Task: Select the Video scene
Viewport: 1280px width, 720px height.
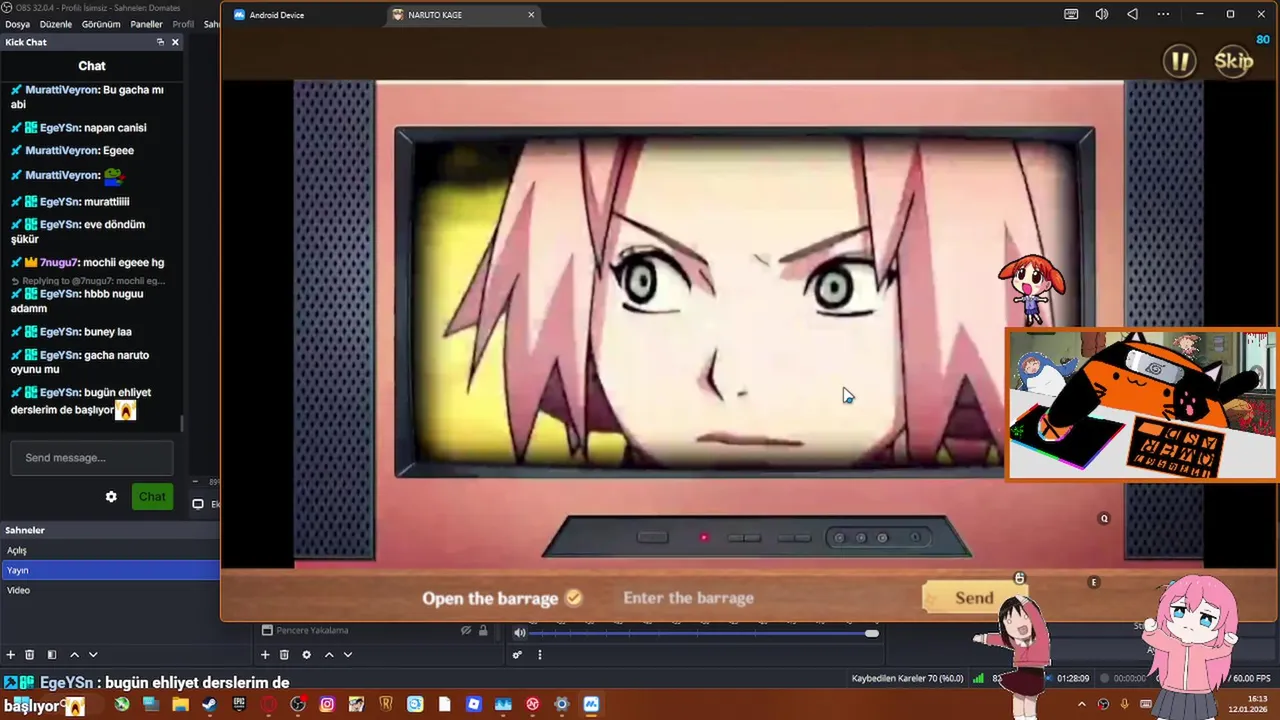Action: pos(110,590)
